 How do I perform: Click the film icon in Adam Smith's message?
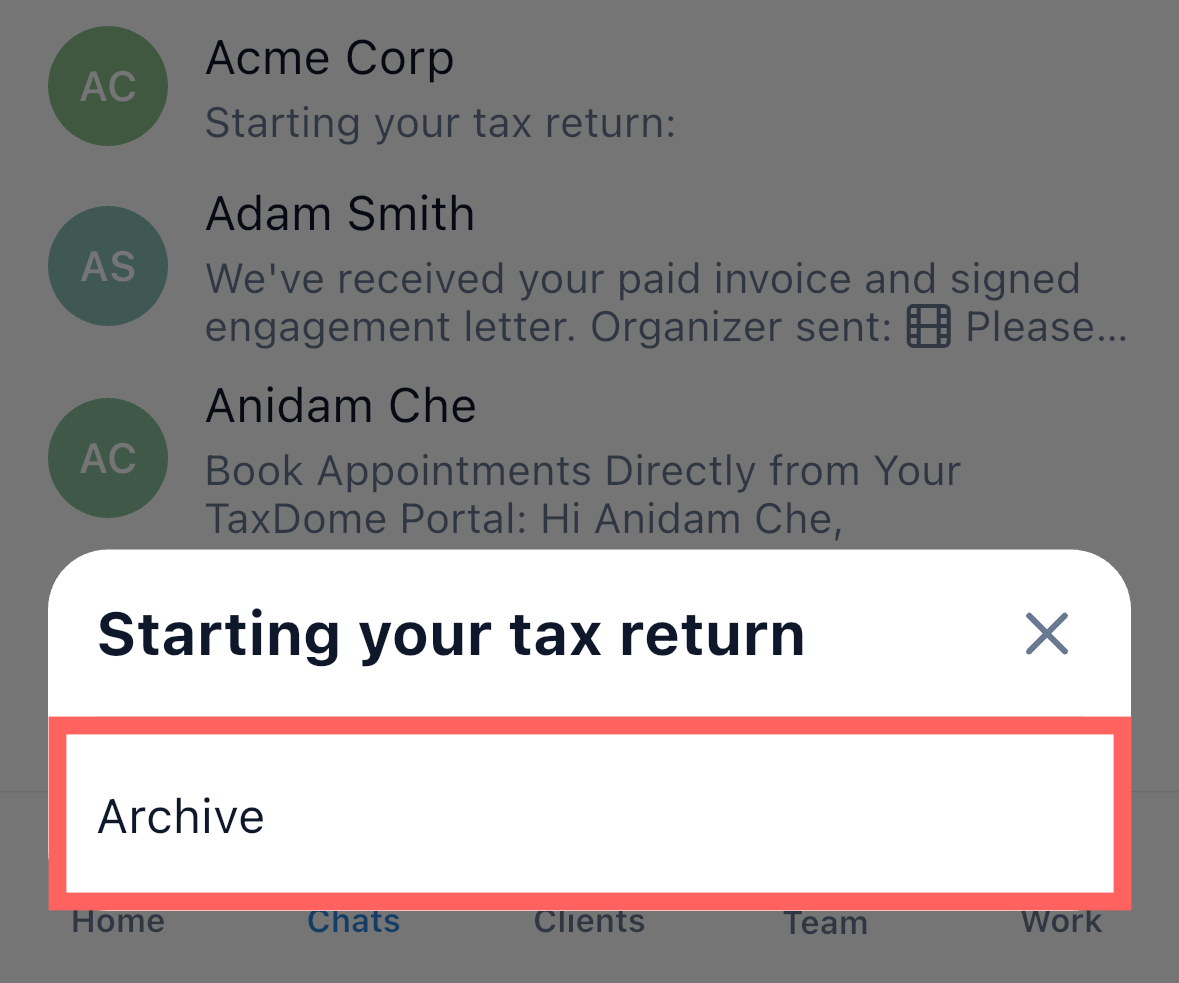pyautogui.click(x=928, y=328)
